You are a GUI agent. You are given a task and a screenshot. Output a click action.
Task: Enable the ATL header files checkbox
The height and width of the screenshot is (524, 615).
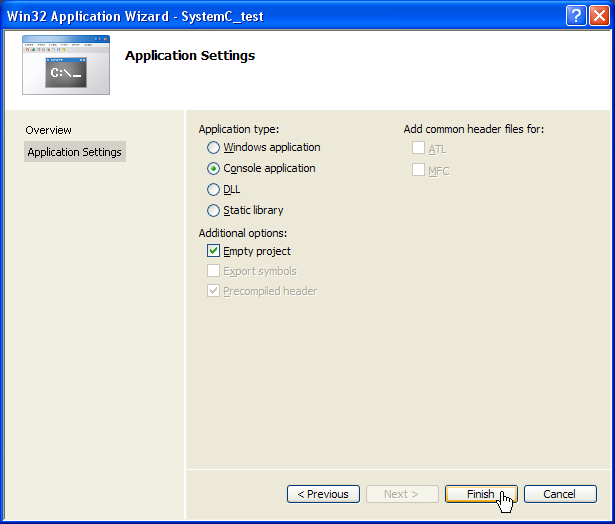click(418, 149)
